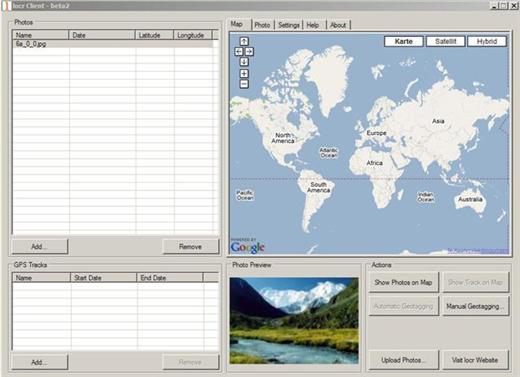Switch map view to Satellit

(x=446, y=41)
